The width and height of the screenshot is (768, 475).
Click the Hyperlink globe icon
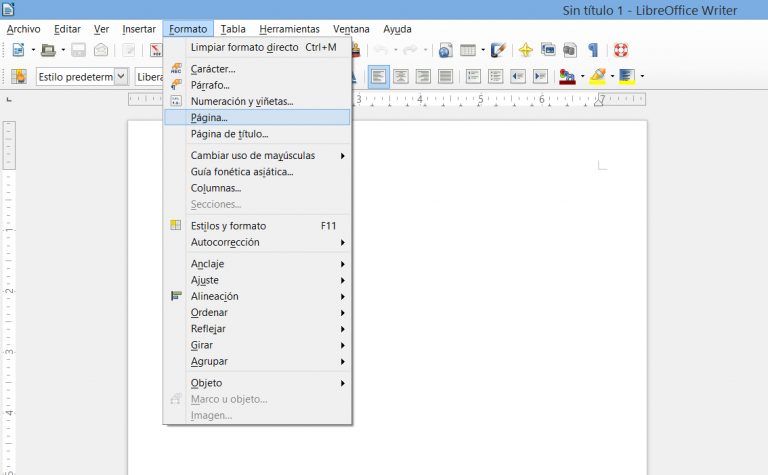[x=445, y=50]
